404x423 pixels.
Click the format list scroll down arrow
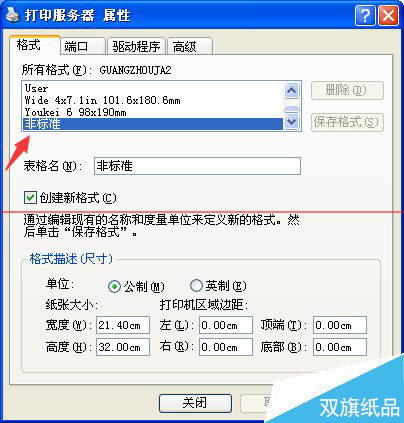click(292, 121)
